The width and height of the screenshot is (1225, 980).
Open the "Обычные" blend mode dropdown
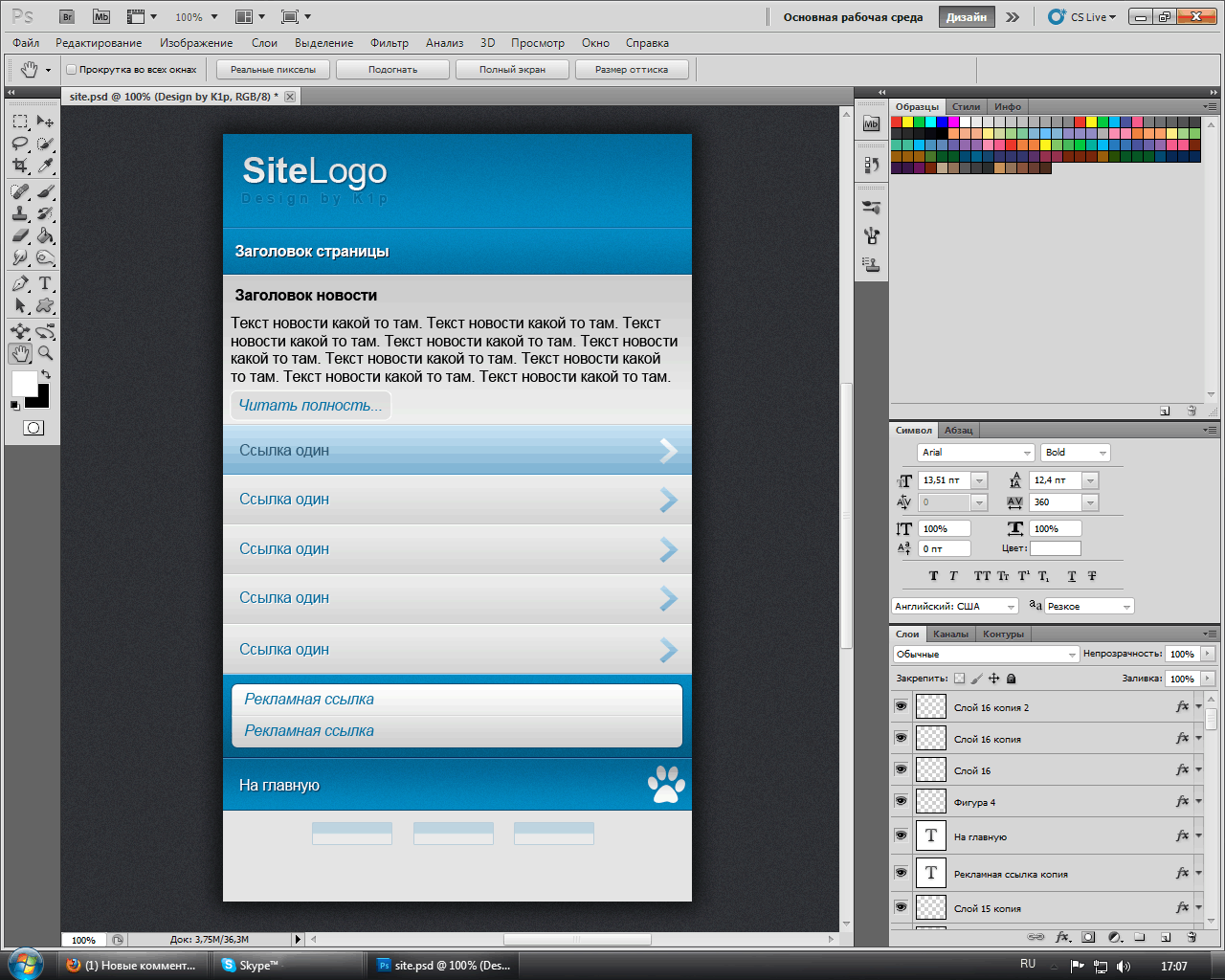point(985,655)
